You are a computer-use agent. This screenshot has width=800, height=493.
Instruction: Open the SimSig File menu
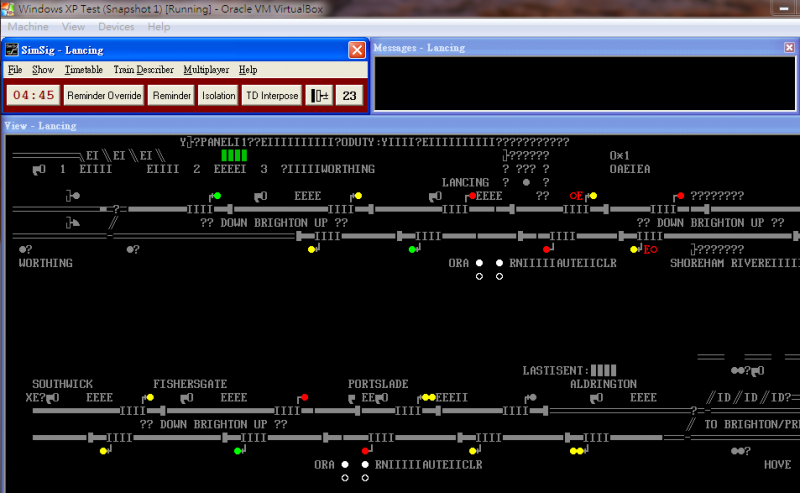[x=15, y=69]
